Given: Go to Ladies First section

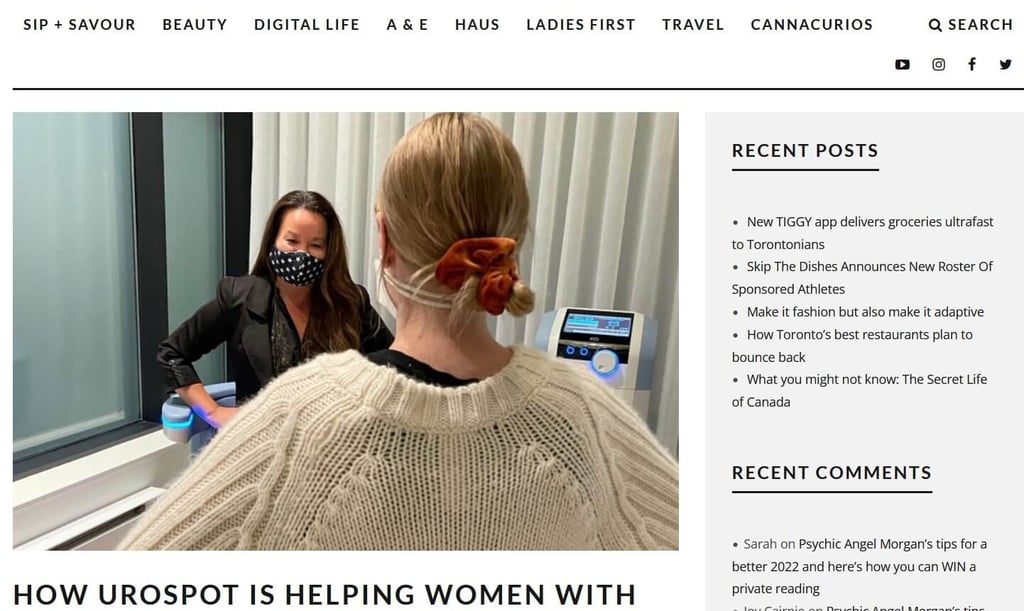Looking at the screenshot, I should [x=581, y=25].
